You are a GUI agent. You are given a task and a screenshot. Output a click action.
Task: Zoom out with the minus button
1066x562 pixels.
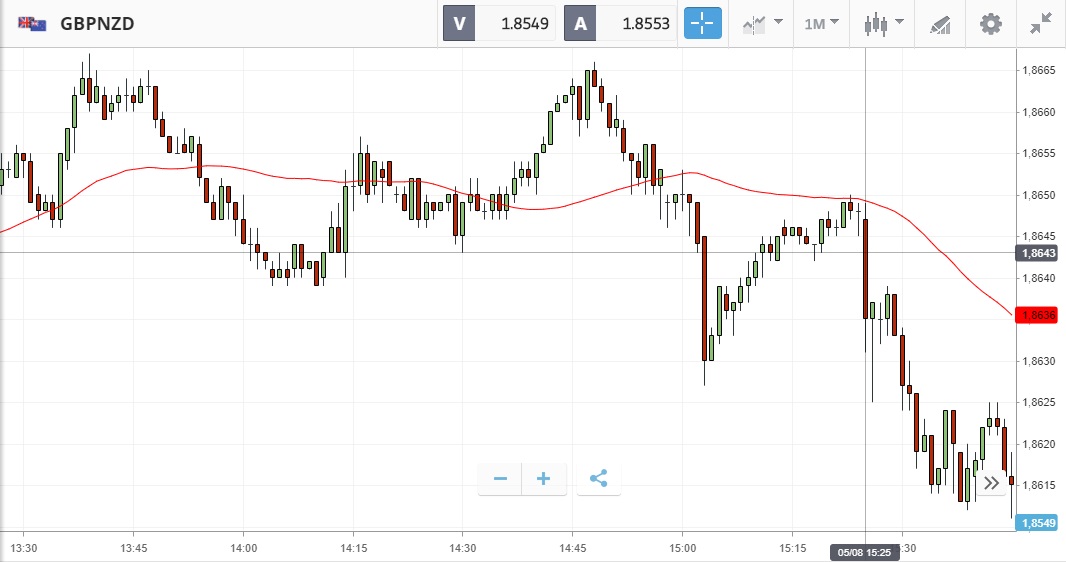click(x=500, y=479)
